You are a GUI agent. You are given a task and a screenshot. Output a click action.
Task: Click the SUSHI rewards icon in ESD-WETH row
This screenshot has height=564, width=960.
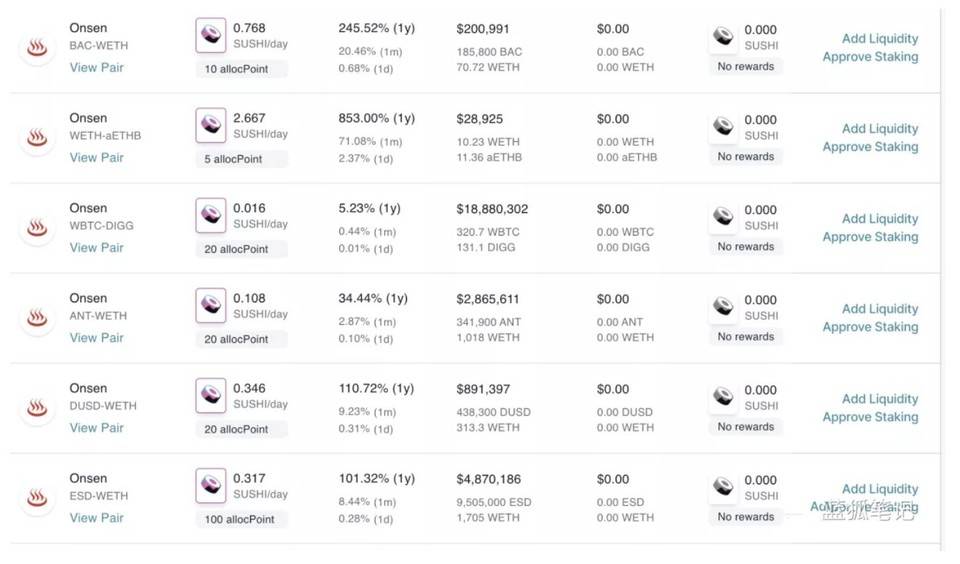click(723, 486)
